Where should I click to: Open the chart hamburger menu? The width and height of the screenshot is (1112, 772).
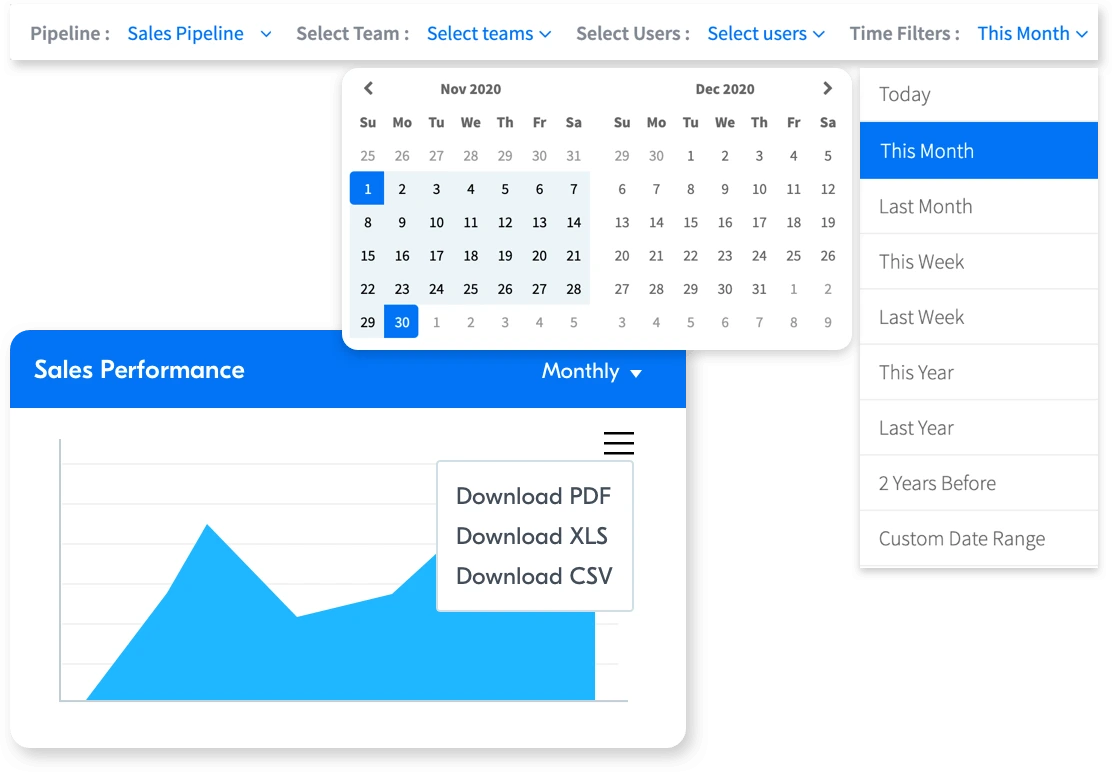coord(618,443)
